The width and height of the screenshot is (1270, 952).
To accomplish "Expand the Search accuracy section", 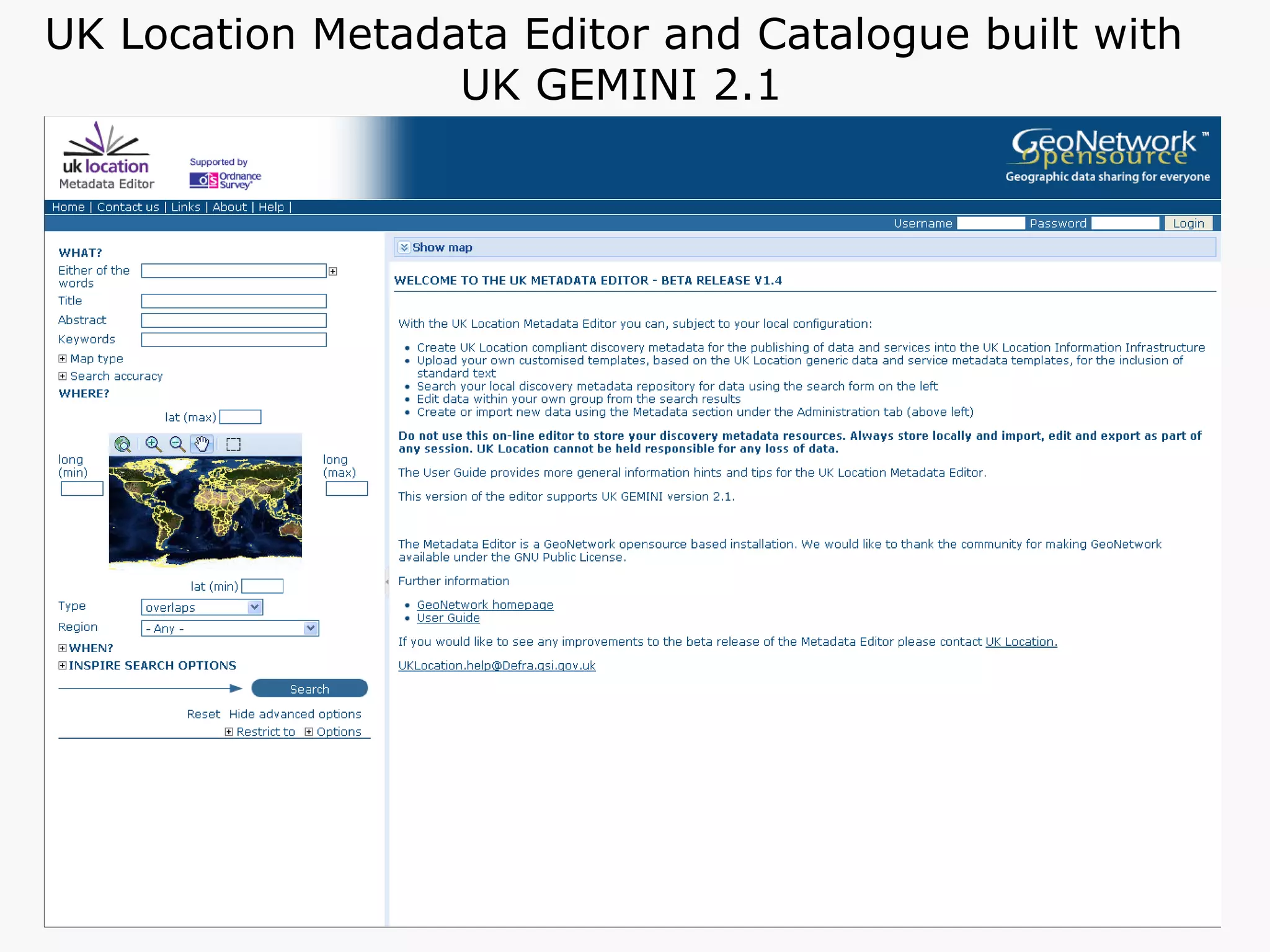I will [x=62, y=376].
